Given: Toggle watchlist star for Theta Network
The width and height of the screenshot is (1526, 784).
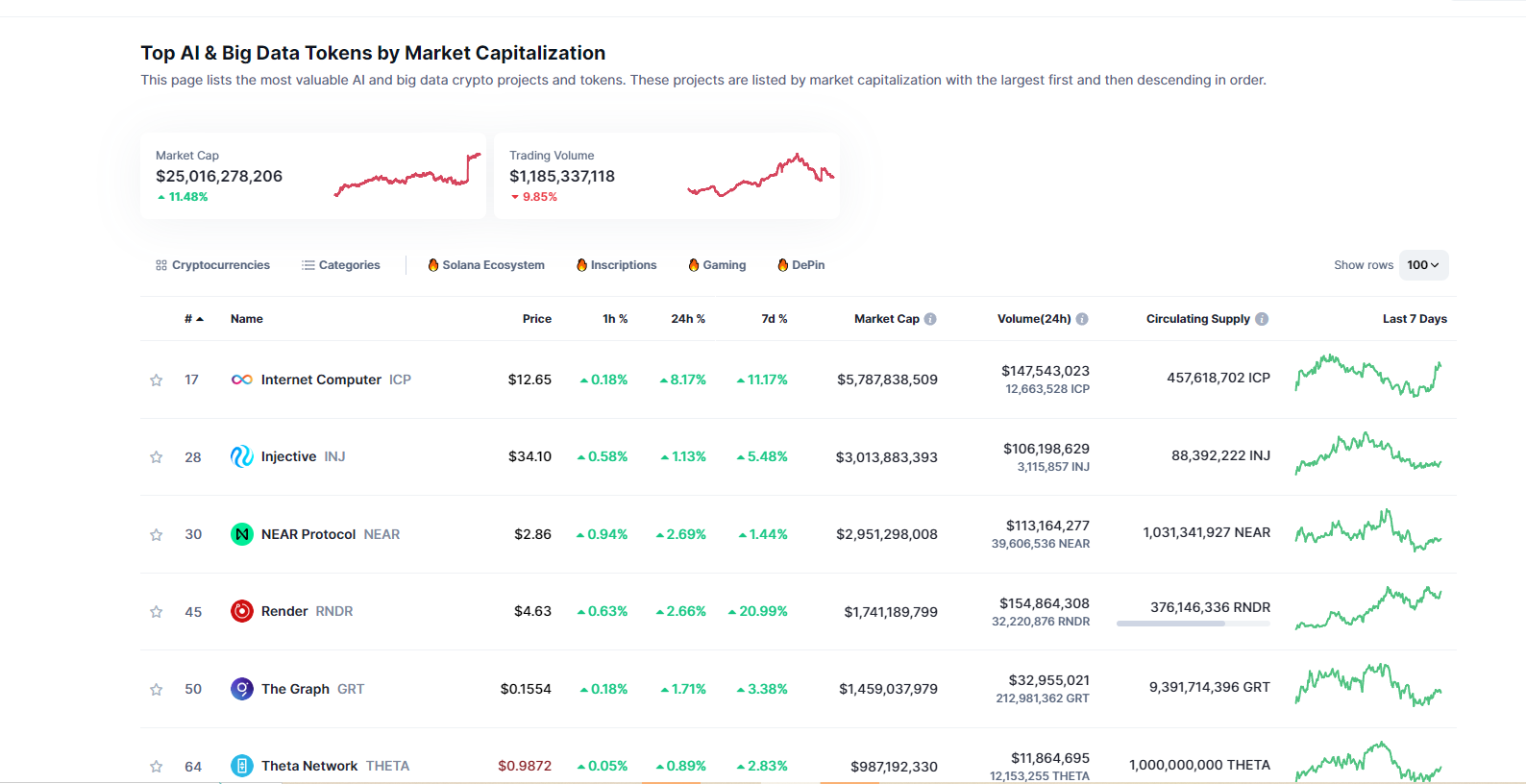Looking at the screenshot, I should tap(156, 767).
